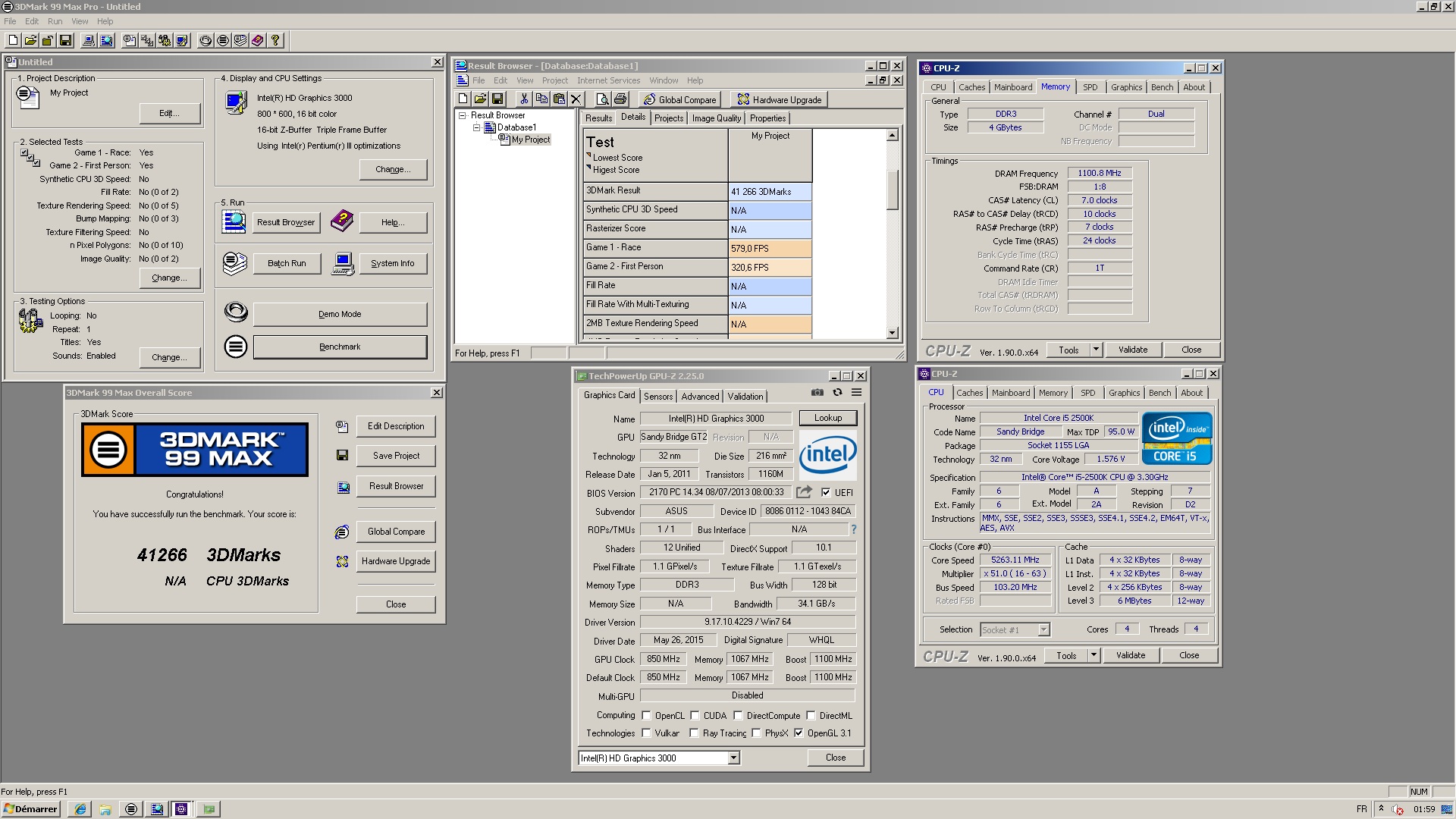The height and width of the screenshot is (819, 1456).
Task: Click the Delete X icon in Result Browser toolbar
Action: [576, 99]
